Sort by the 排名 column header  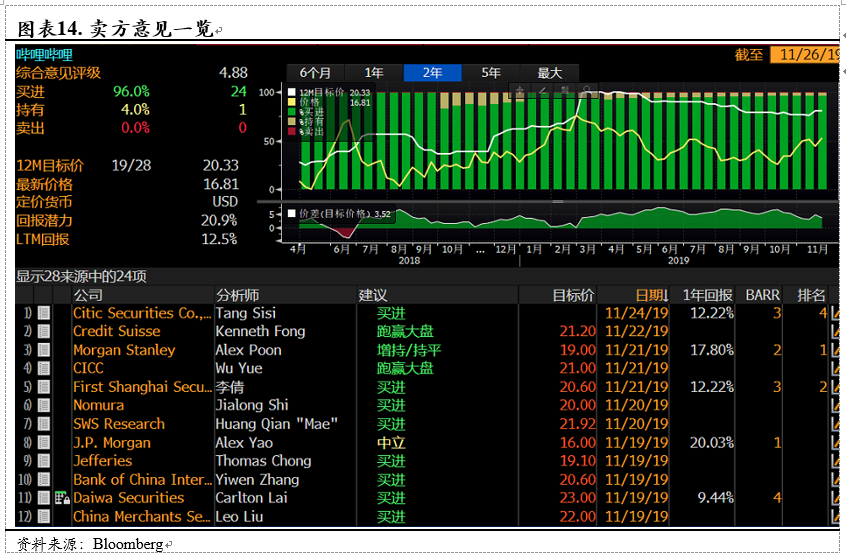pos(811,295)
